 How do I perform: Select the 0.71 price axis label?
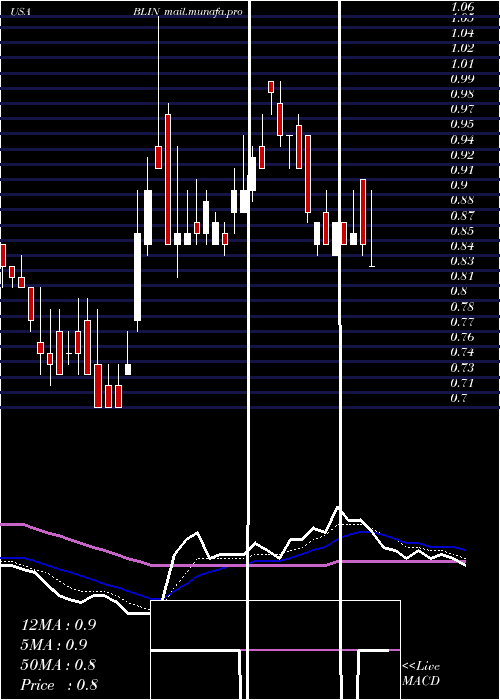pyautogui.click(x=462, y=383)
